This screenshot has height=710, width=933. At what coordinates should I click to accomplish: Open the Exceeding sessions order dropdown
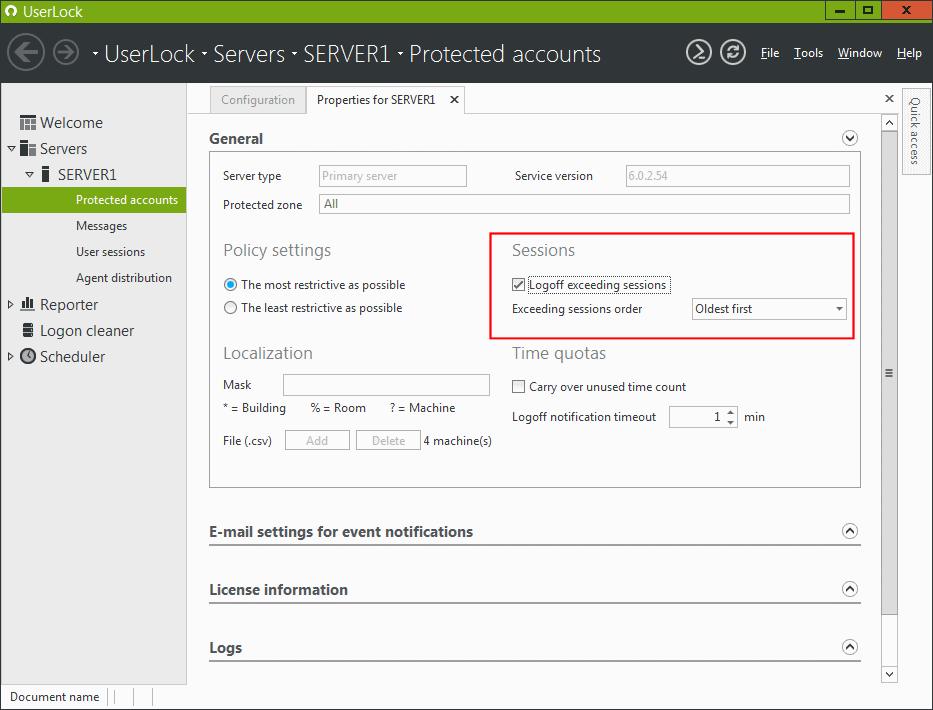[769, 309]
